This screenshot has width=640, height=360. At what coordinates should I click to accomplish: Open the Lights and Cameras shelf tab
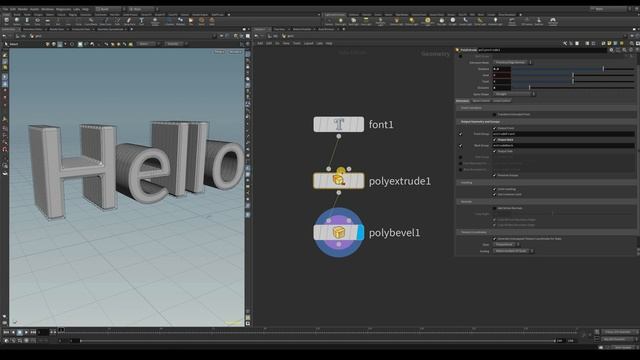point(335,15)
